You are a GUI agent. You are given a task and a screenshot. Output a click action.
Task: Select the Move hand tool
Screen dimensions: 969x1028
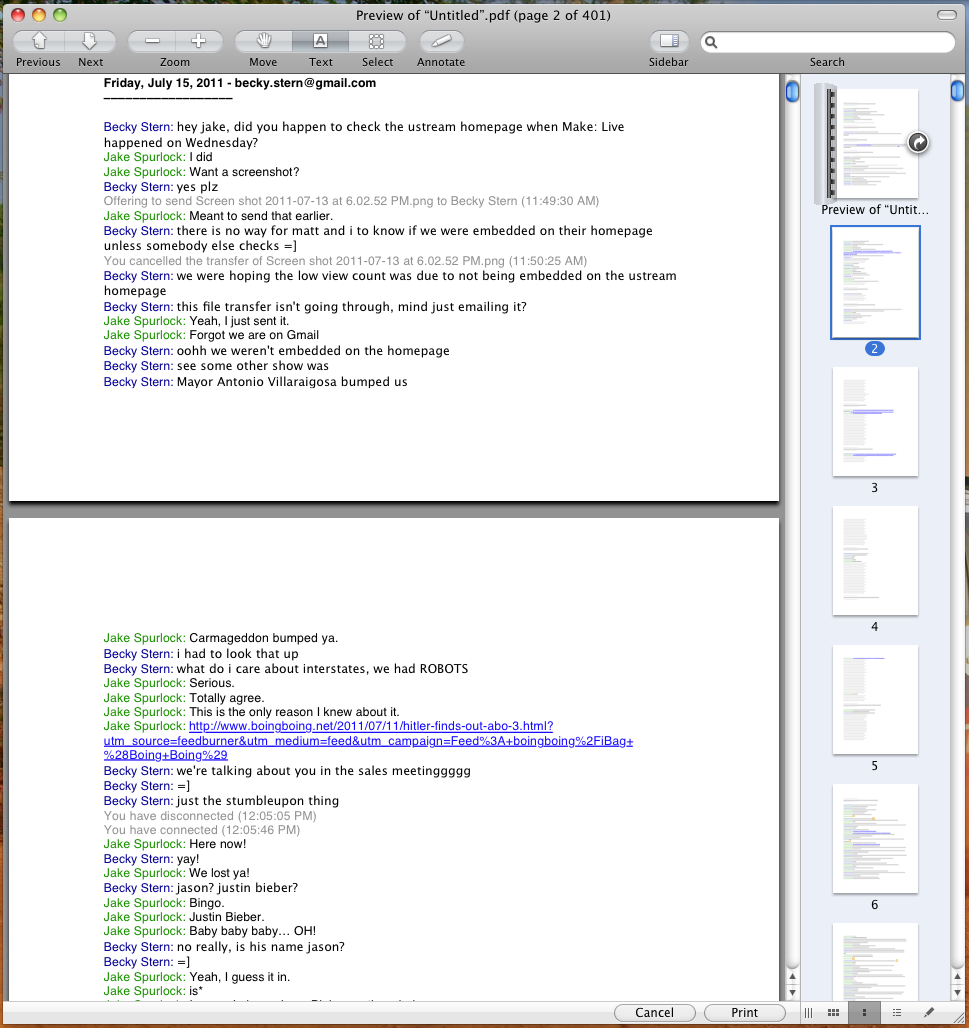(x=264, y=41)
